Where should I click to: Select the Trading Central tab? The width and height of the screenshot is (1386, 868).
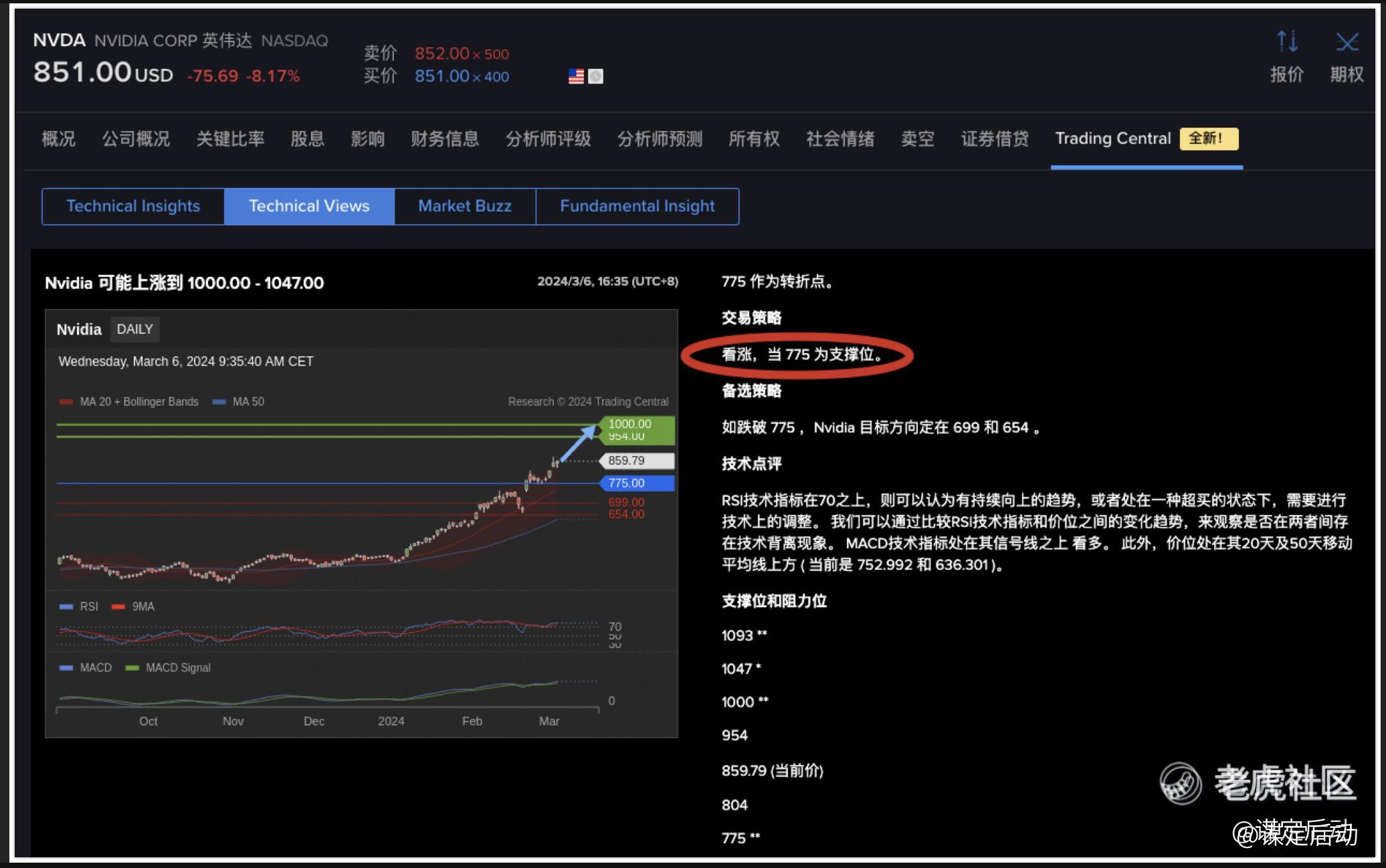[1112, 138]
